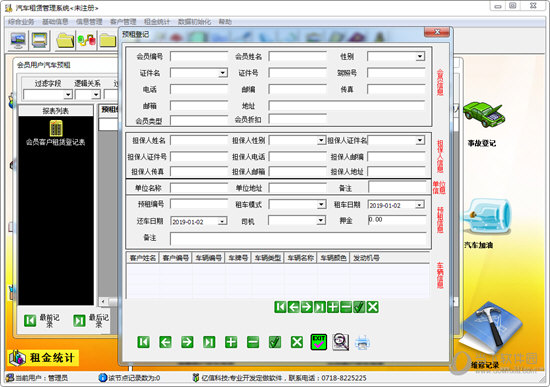550x387 pixels.
Task: Click the 会员编号 input field
Action: point(199,56)
